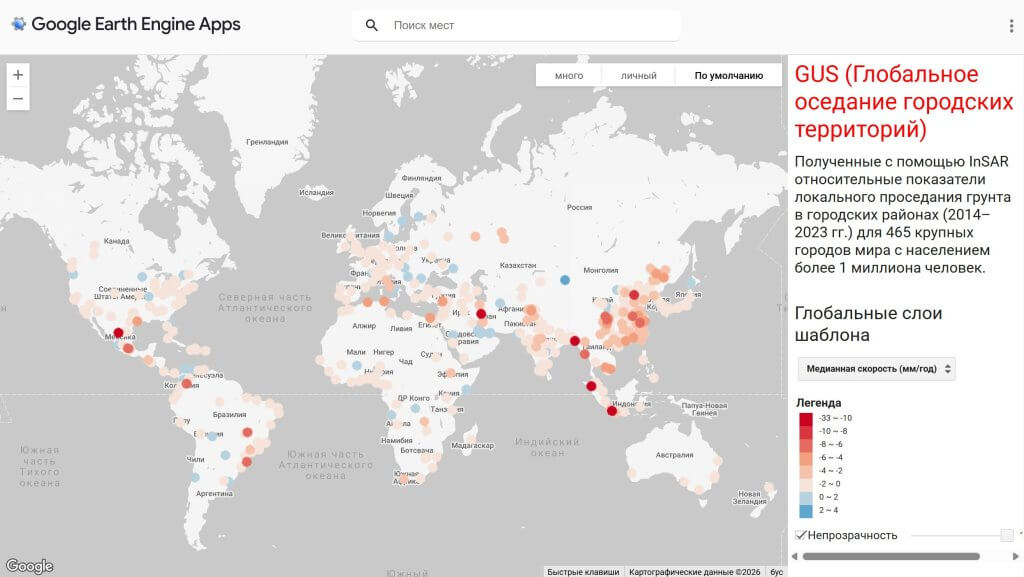Zoom out with the minus map button
This screenshot has height=577, width=1024.
[18, 99]
